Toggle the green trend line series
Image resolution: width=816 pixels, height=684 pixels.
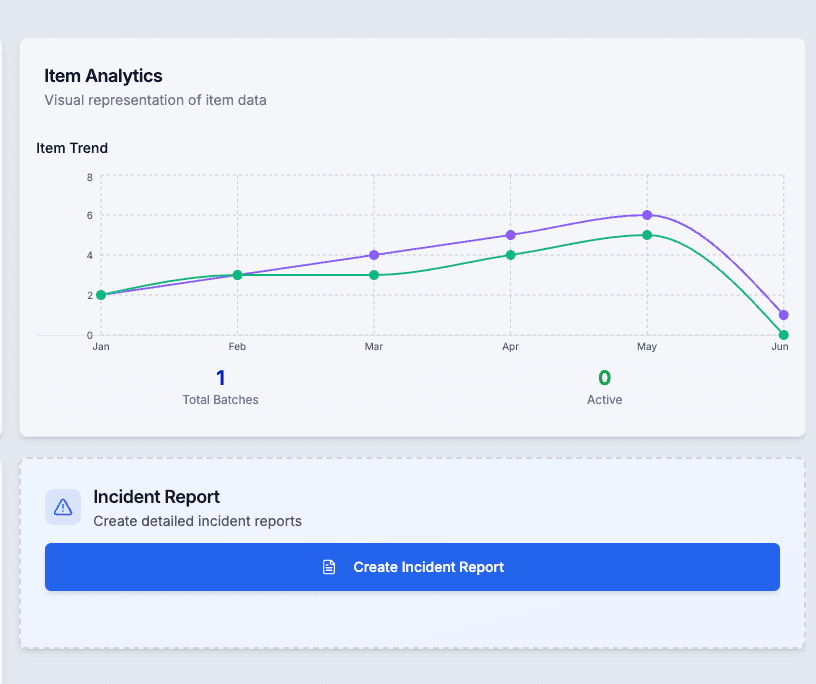[450, 265]
